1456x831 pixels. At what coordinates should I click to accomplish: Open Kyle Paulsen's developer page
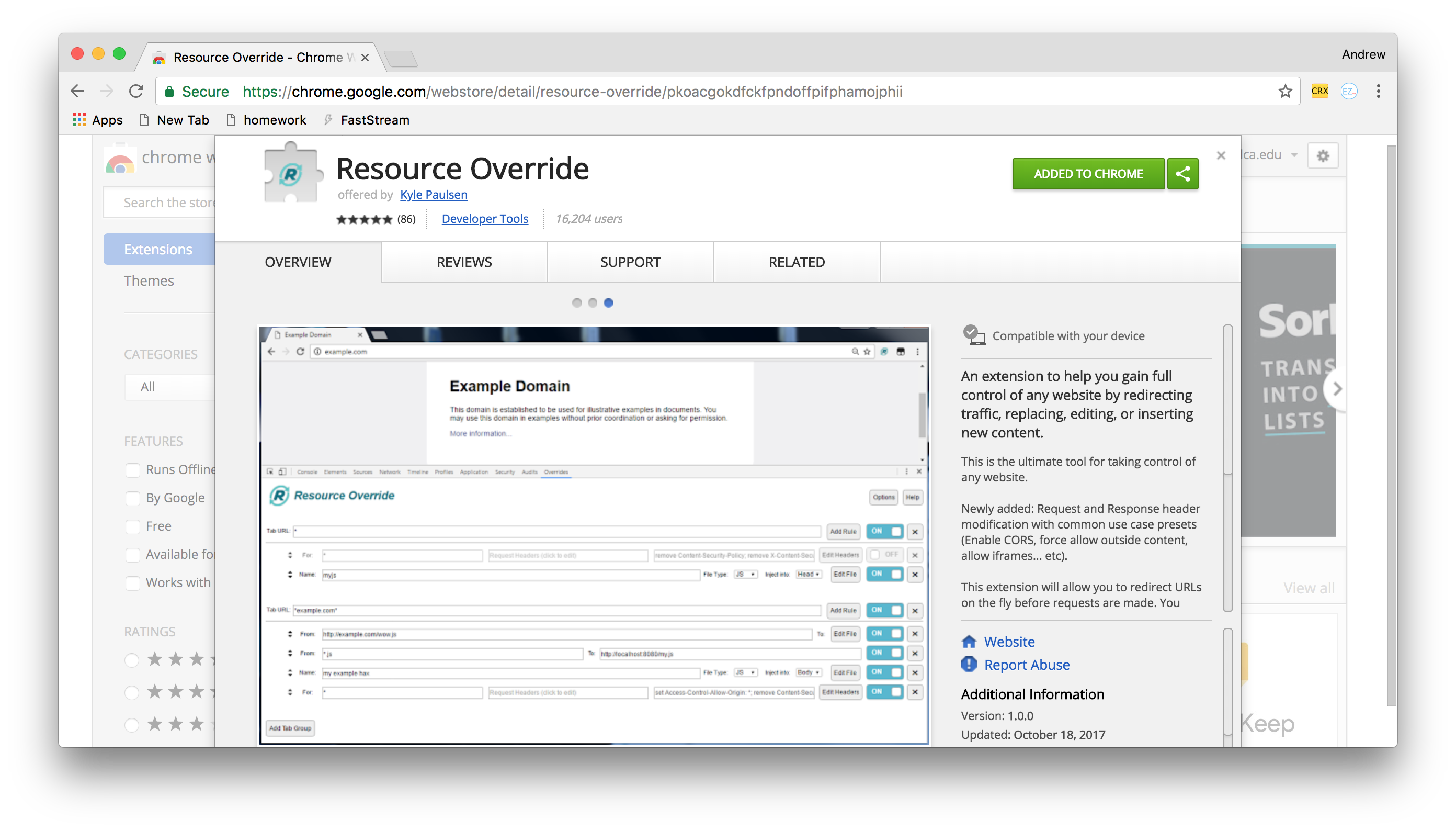point(434,195)
